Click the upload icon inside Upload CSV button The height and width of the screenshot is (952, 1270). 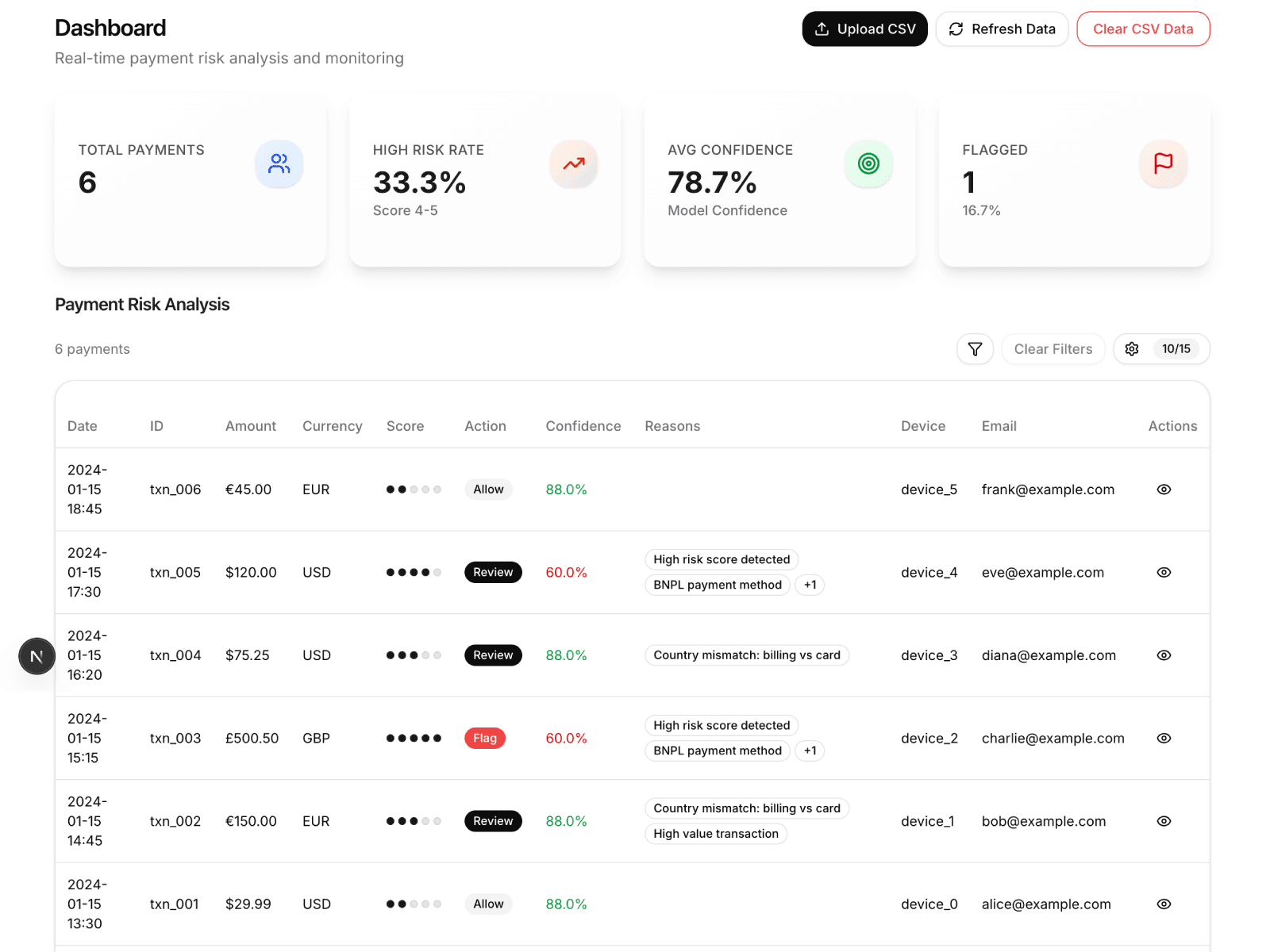coord(822,29)
